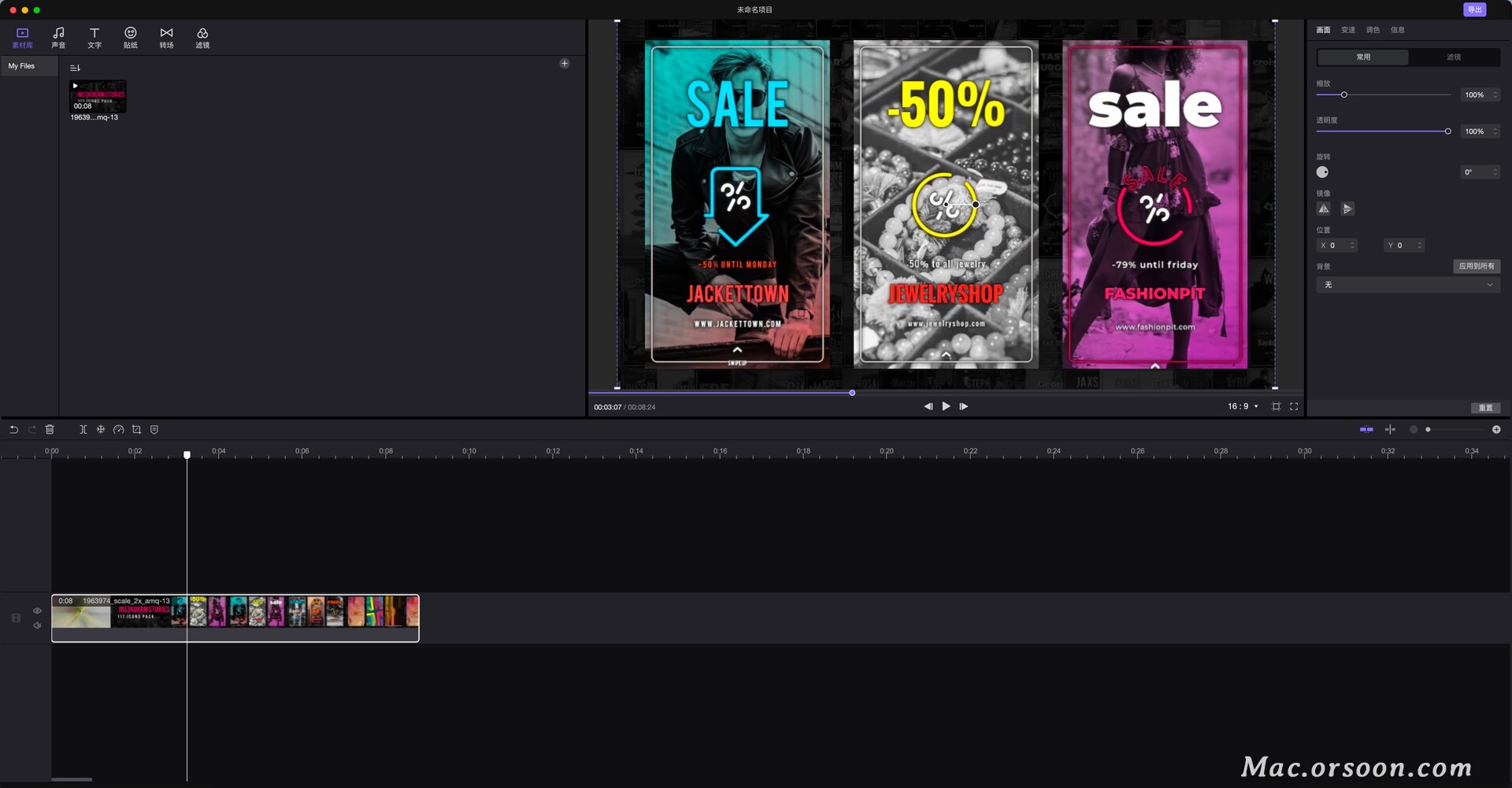The height and width of the screenshot is (788, 1512).
Task: Open the 滤镜 (filters) tab in top toolbar
Action: coord(202,37)
